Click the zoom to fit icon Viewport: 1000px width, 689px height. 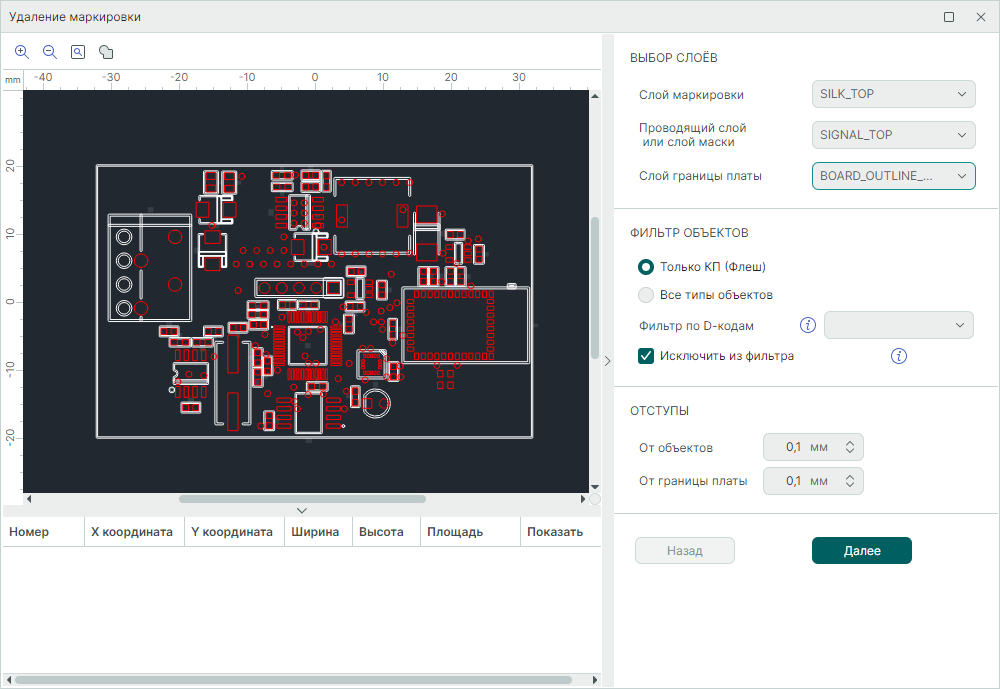click(78, 52)
